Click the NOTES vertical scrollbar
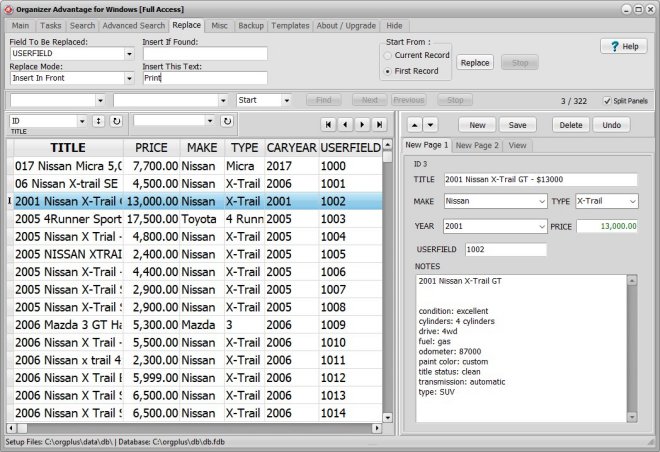 [632, 348]
